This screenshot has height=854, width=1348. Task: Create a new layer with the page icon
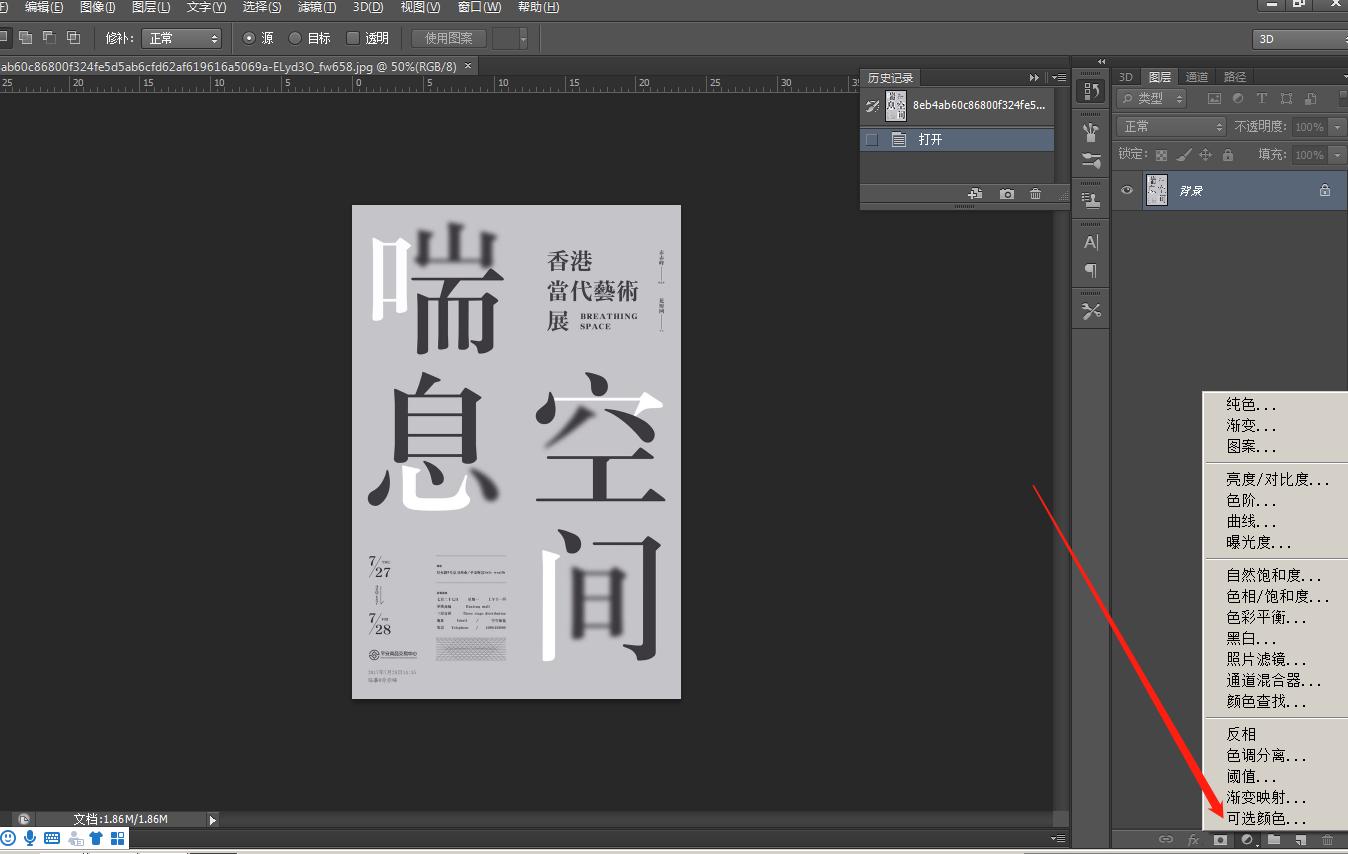tap(1300, 840)
